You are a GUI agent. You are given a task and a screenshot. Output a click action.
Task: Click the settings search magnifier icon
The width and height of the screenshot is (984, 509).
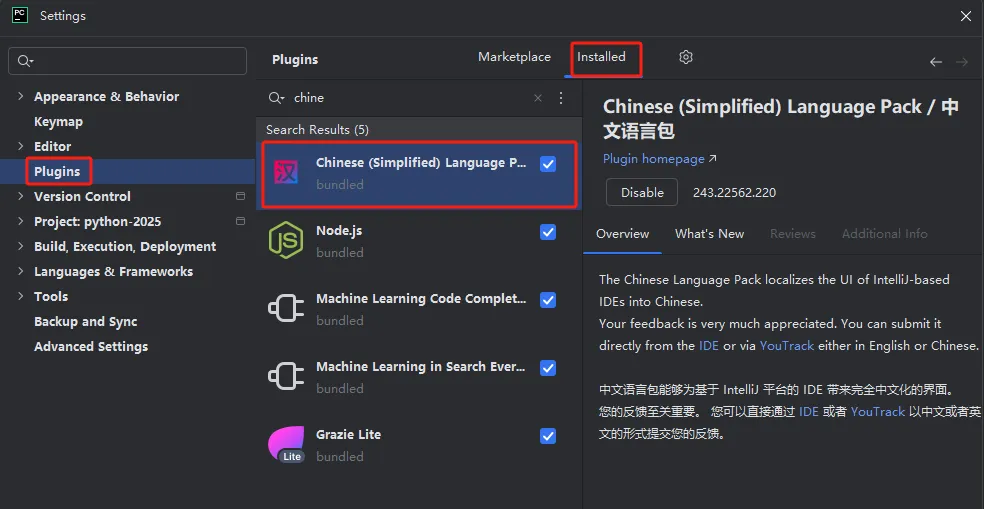click(25, 61)
